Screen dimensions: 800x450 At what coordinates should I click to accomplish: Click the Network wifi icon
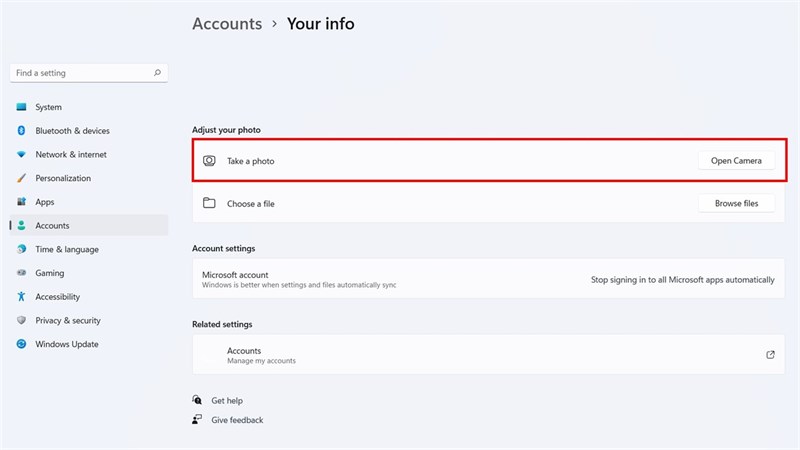(x=21, y=154)
